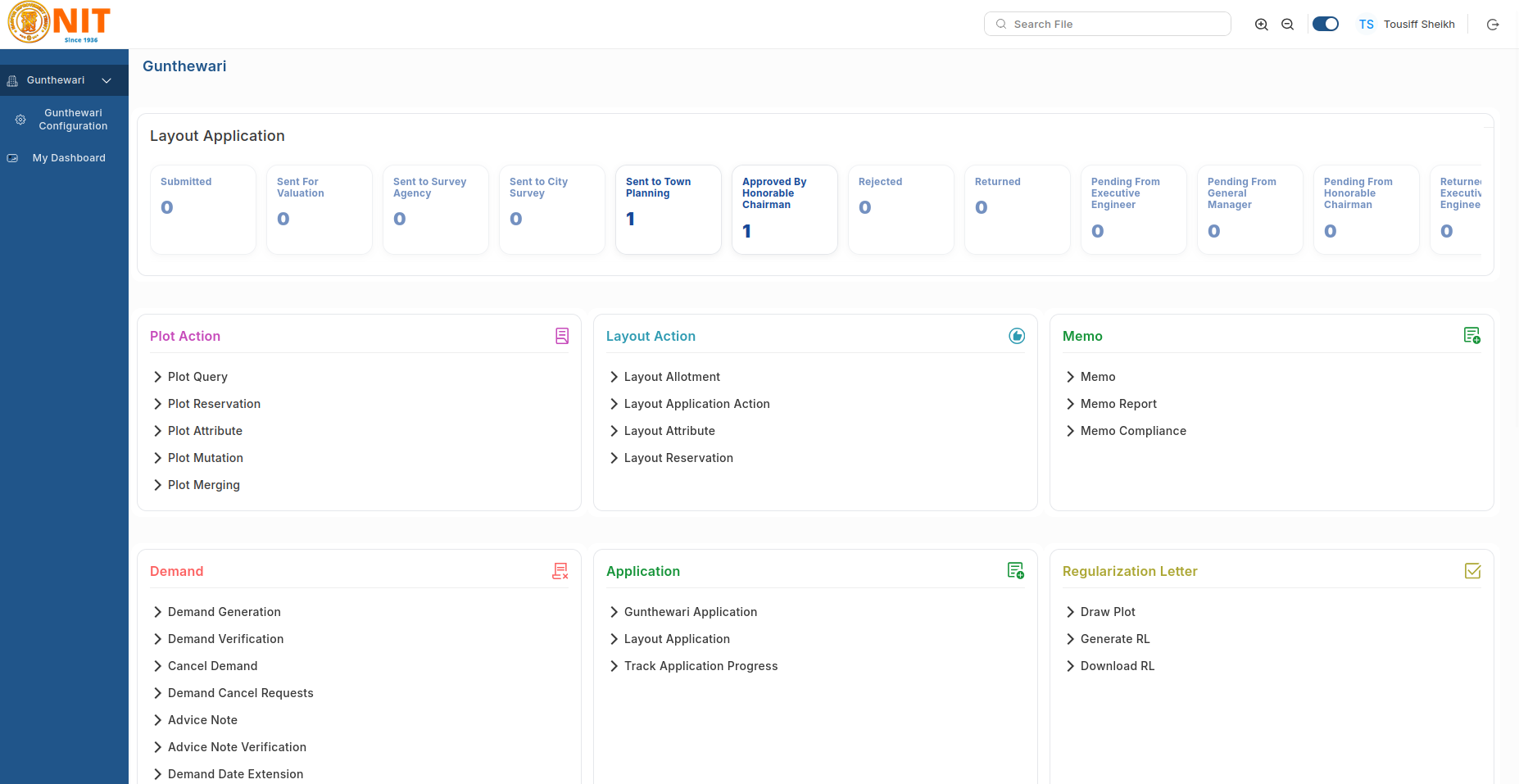Open Gunthewari Configuration in the sidebar
Image resolution: width=1519 pixels, height=784 pixels.
pyautogui.click(x=73, y=120)
